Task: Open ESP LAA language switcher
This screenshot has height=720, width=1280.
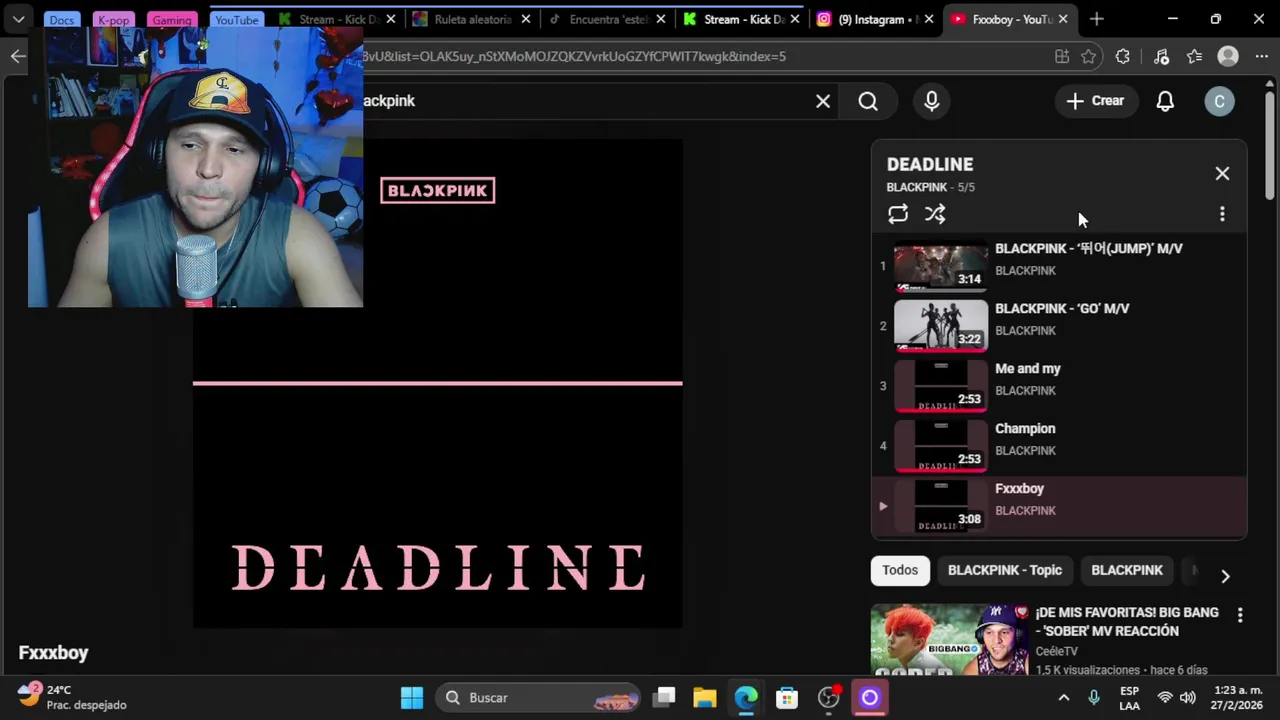Action: (1129, 698)
